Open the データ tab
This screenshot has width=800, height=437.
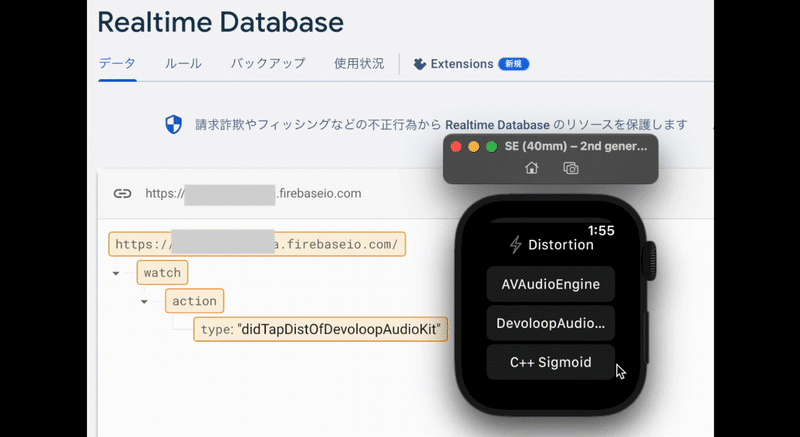[117, 64]
